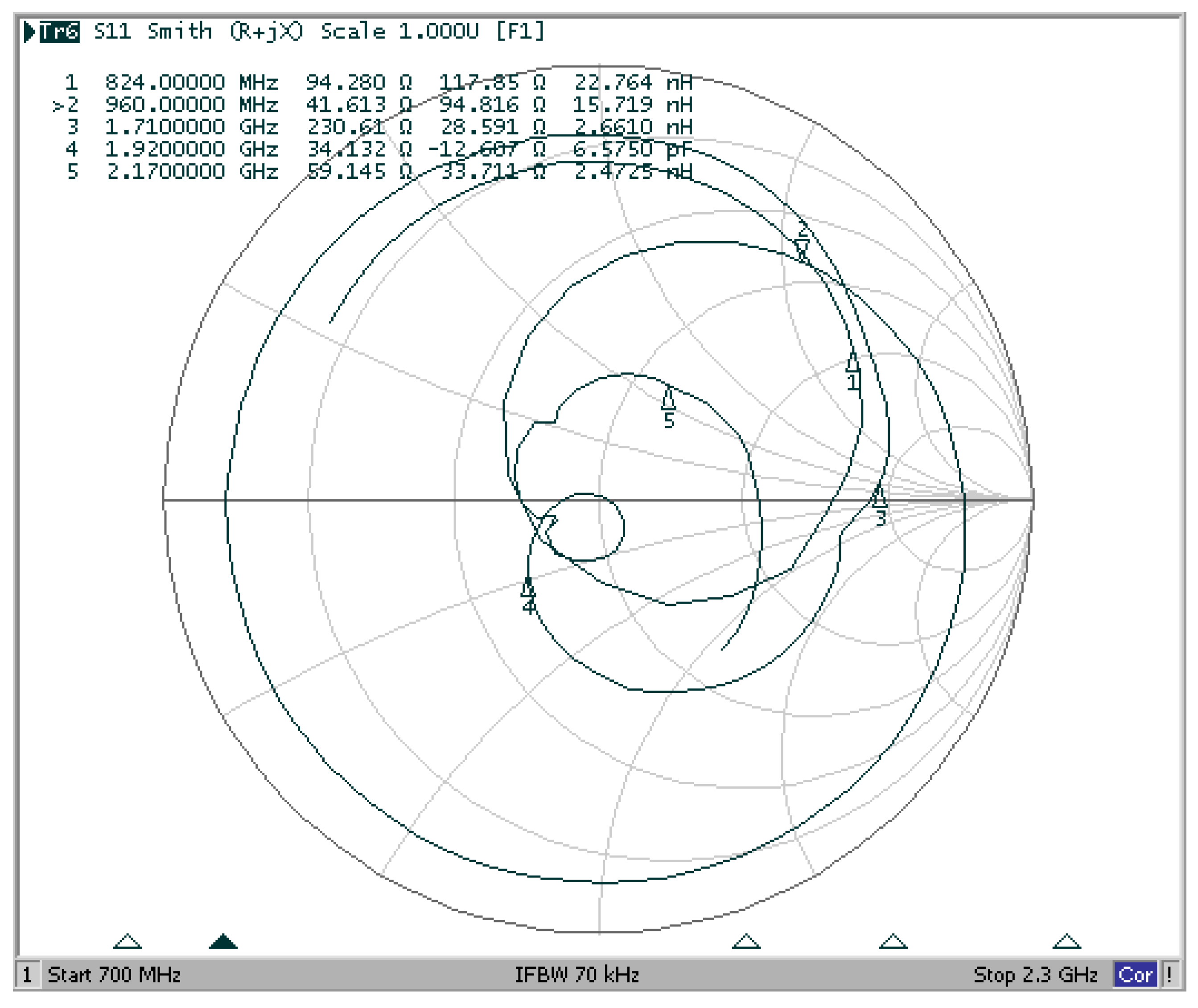Image resolution: width=1198 pixels, height=1008 pixels.
Task: Click the filled active 960 MHz bottom marker triangle
Action: [223, 941]
